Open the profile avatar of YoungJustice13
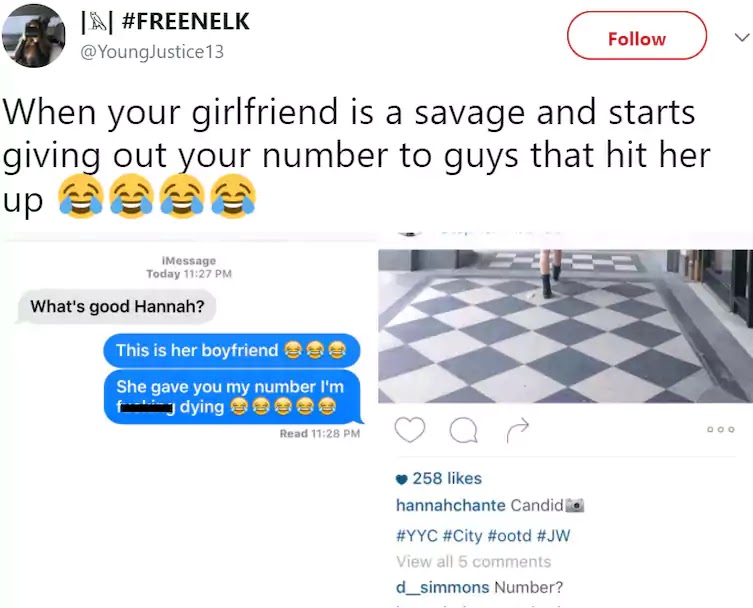This screenshot has width=753, height=608. point(34,36)
